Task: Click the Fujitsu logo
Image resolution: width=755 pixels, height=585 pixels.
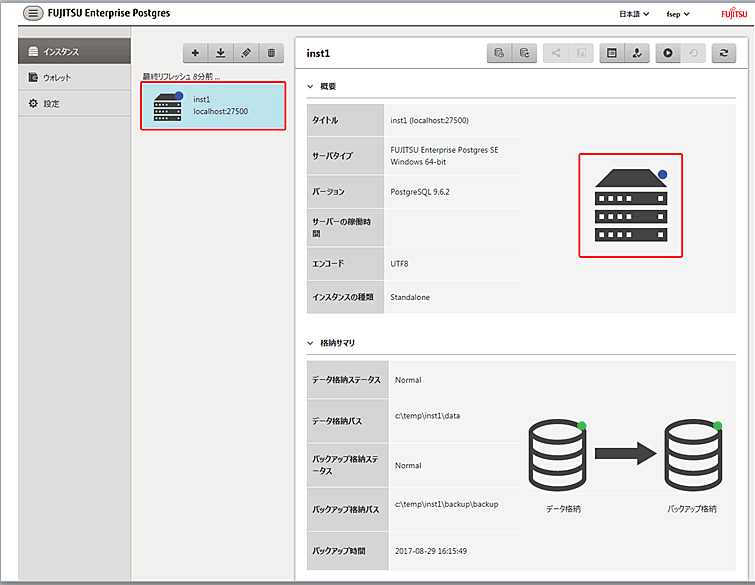Action: pyautogui.click(x=734, y=13)
